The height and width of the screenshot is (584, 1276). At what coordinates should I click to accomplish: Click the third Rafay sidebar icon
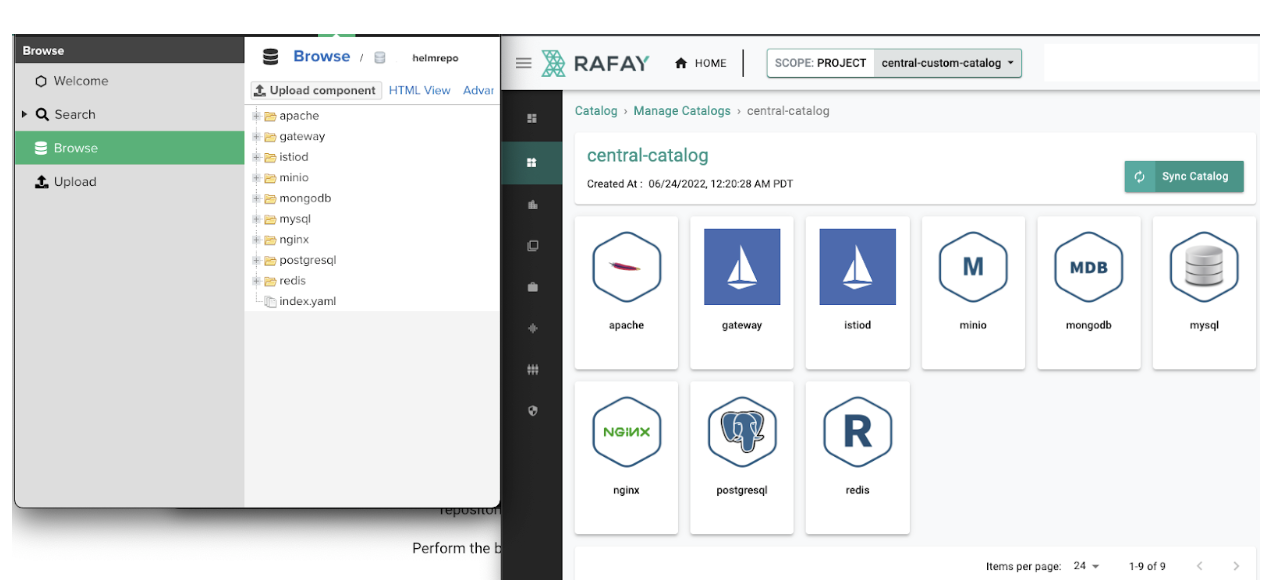coord(532,204)
